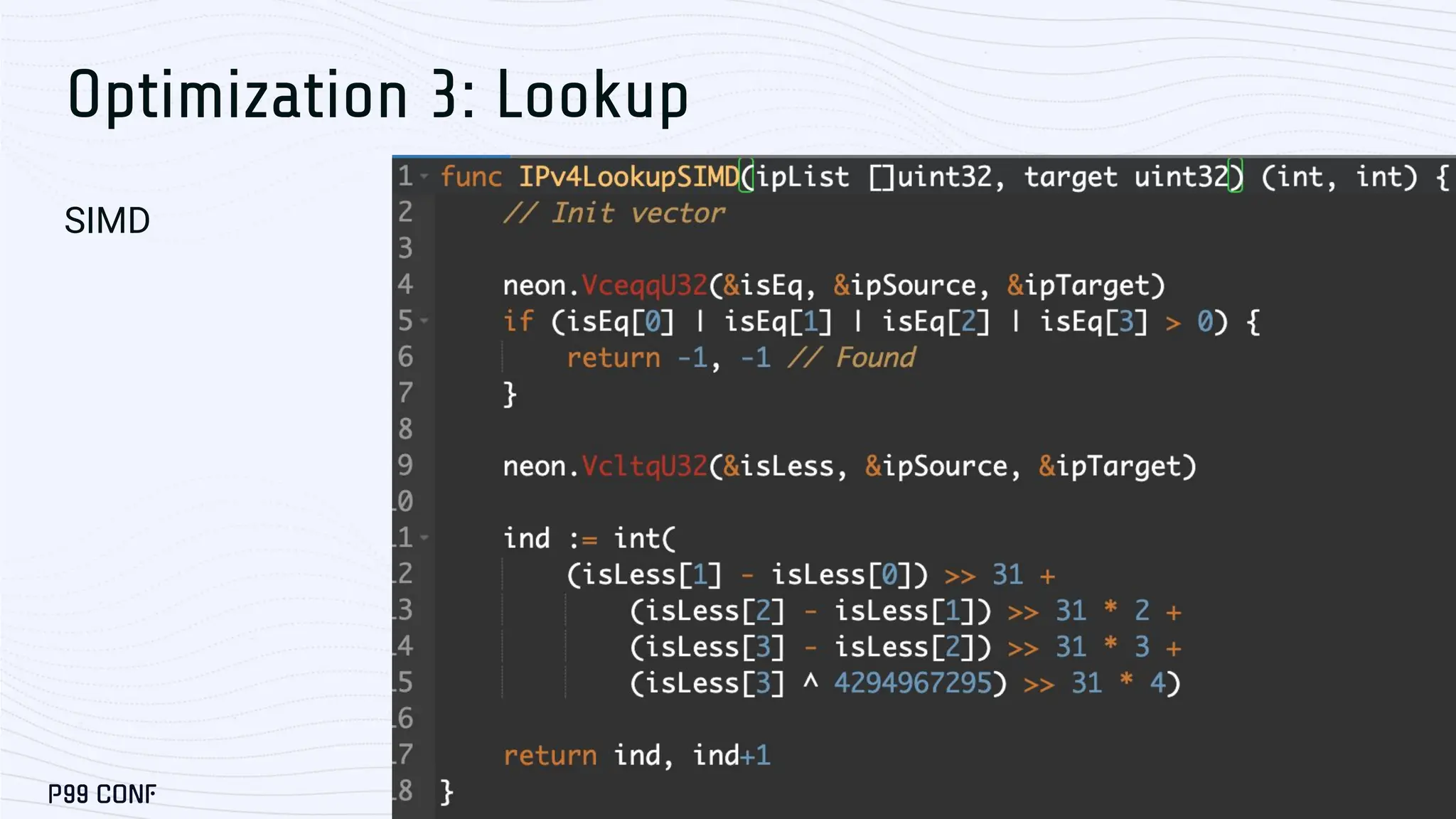The image size is (1456, 819).
Task: Collapse the fold arrow beside line 5
Action: (424, 321)
